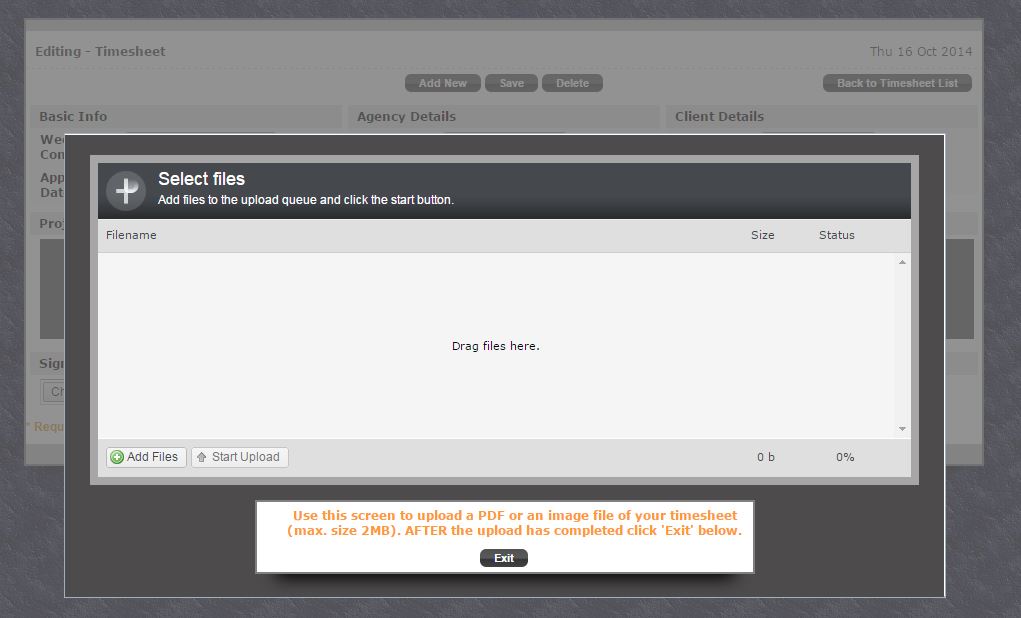Click the Filename column header

point(132,235)
